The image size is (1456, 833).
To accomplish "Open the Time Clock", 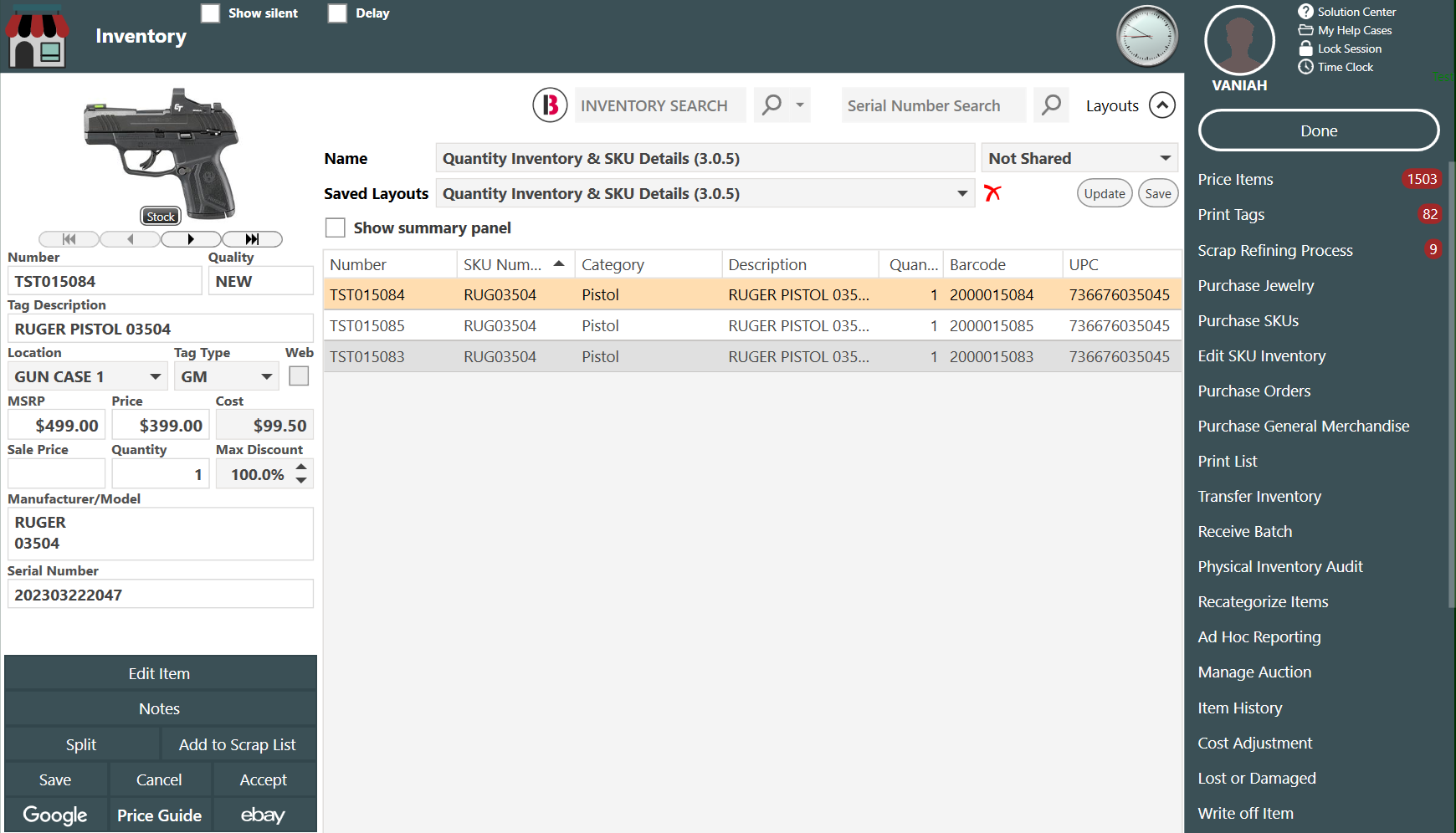I will 1336,67.
